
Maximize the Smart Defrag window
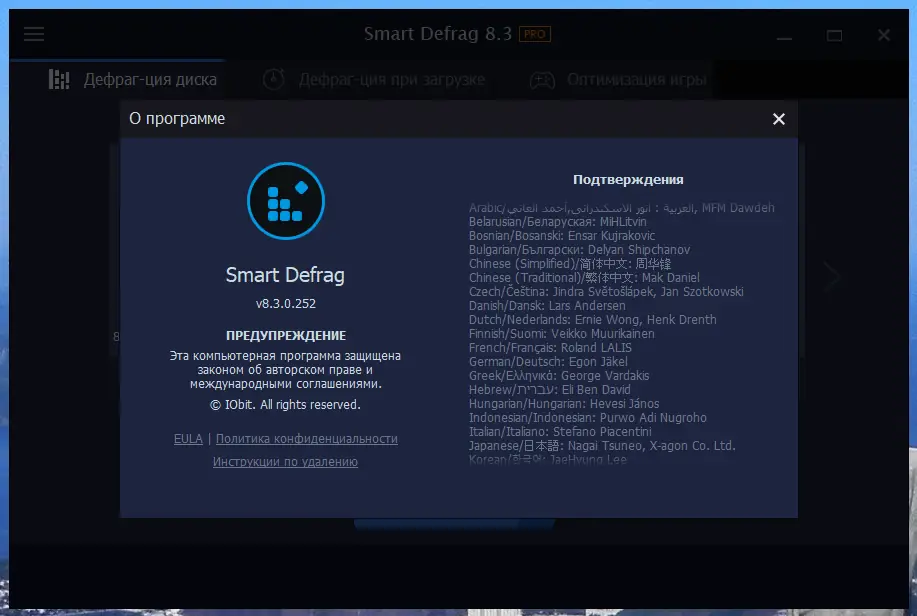pos(834,36)
